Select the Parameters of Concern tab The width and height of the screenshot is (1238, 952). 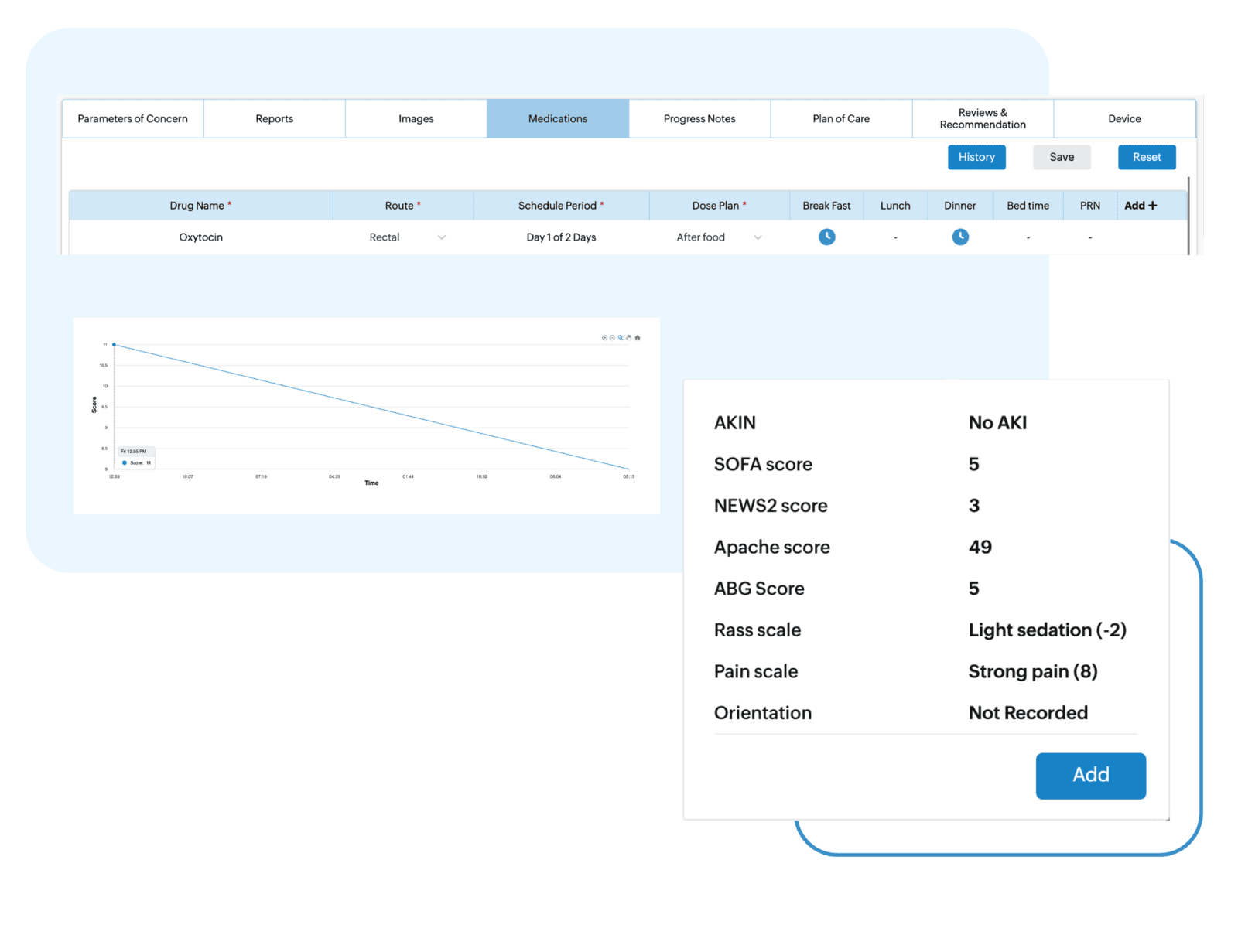coord(132,119)
